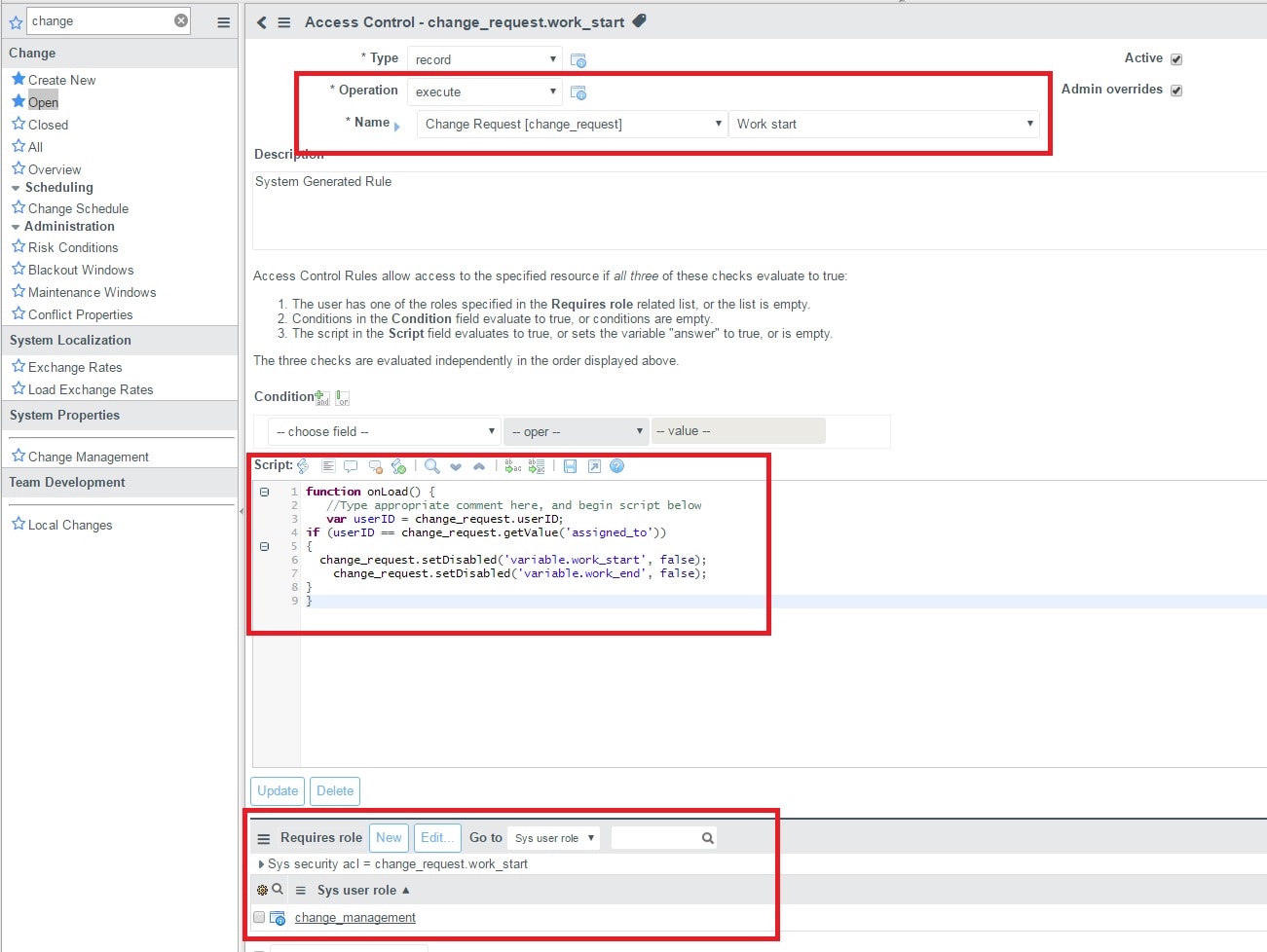This screenshot has width=1267, height=952.
Task: Click the replace icon in script toolbar
Action: coord(513,466)
